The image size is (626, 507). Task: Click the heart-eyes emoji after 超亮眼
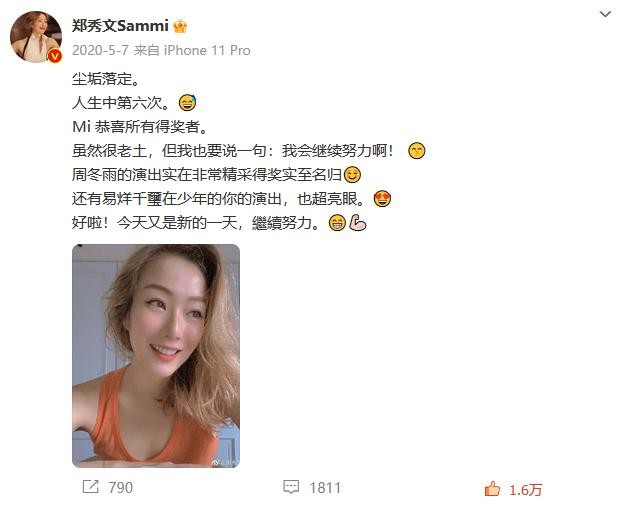(382, 199)
